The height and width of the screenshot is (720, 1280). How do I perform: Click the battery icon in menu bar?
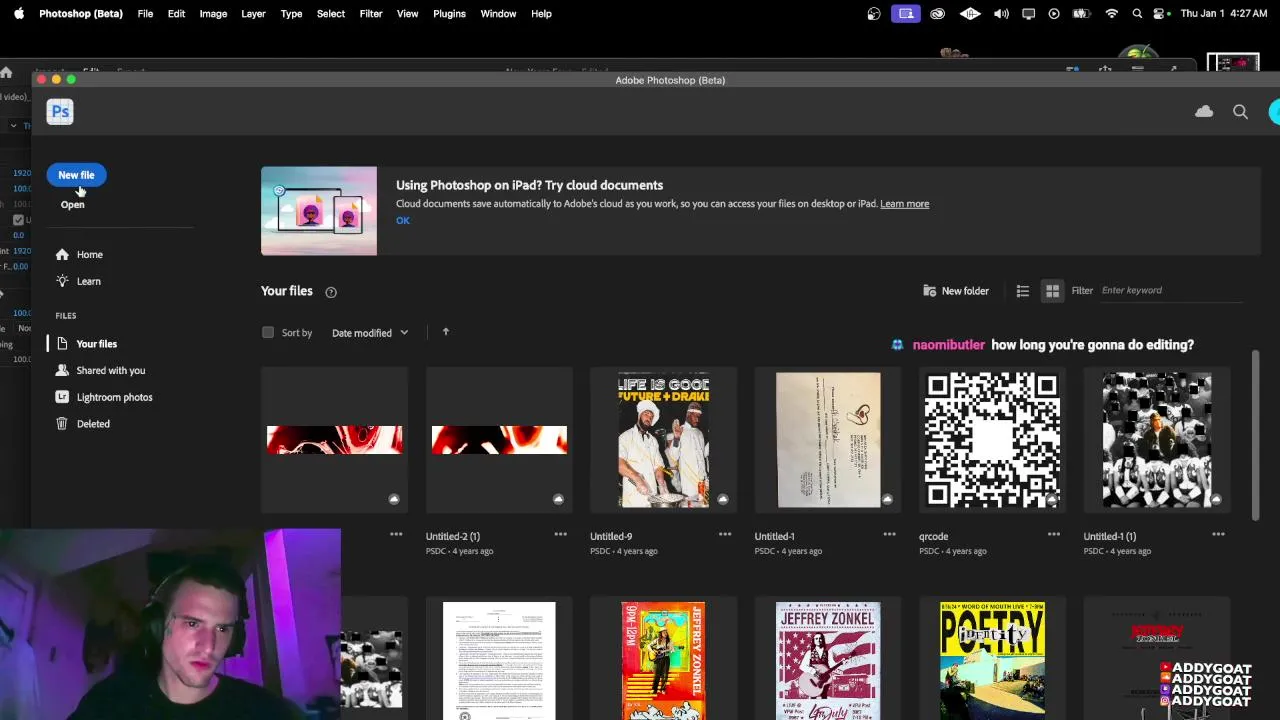pyautogui.click(x=1081, y=14)
